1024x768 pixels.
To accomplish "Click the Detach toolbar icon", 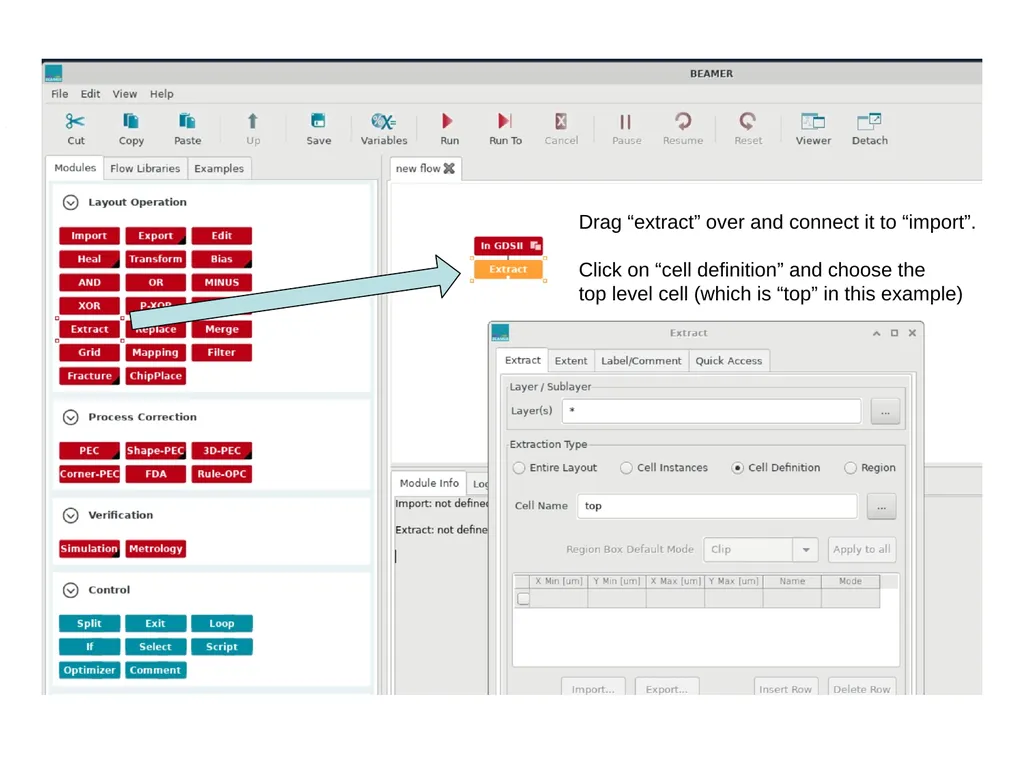I will coord(869,121).
